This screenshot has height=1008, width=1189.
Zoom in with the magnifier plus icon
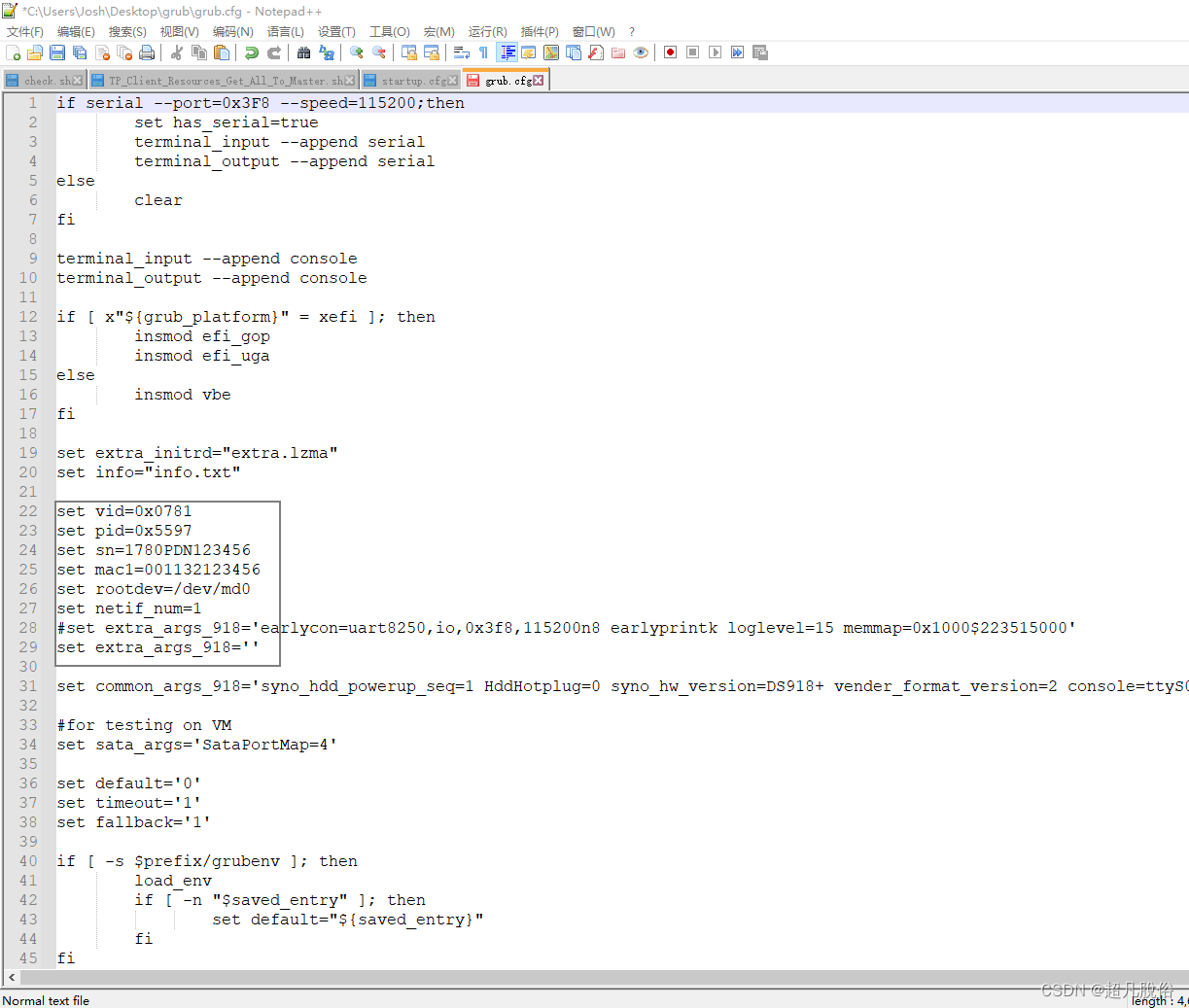[x=357, y=52]
